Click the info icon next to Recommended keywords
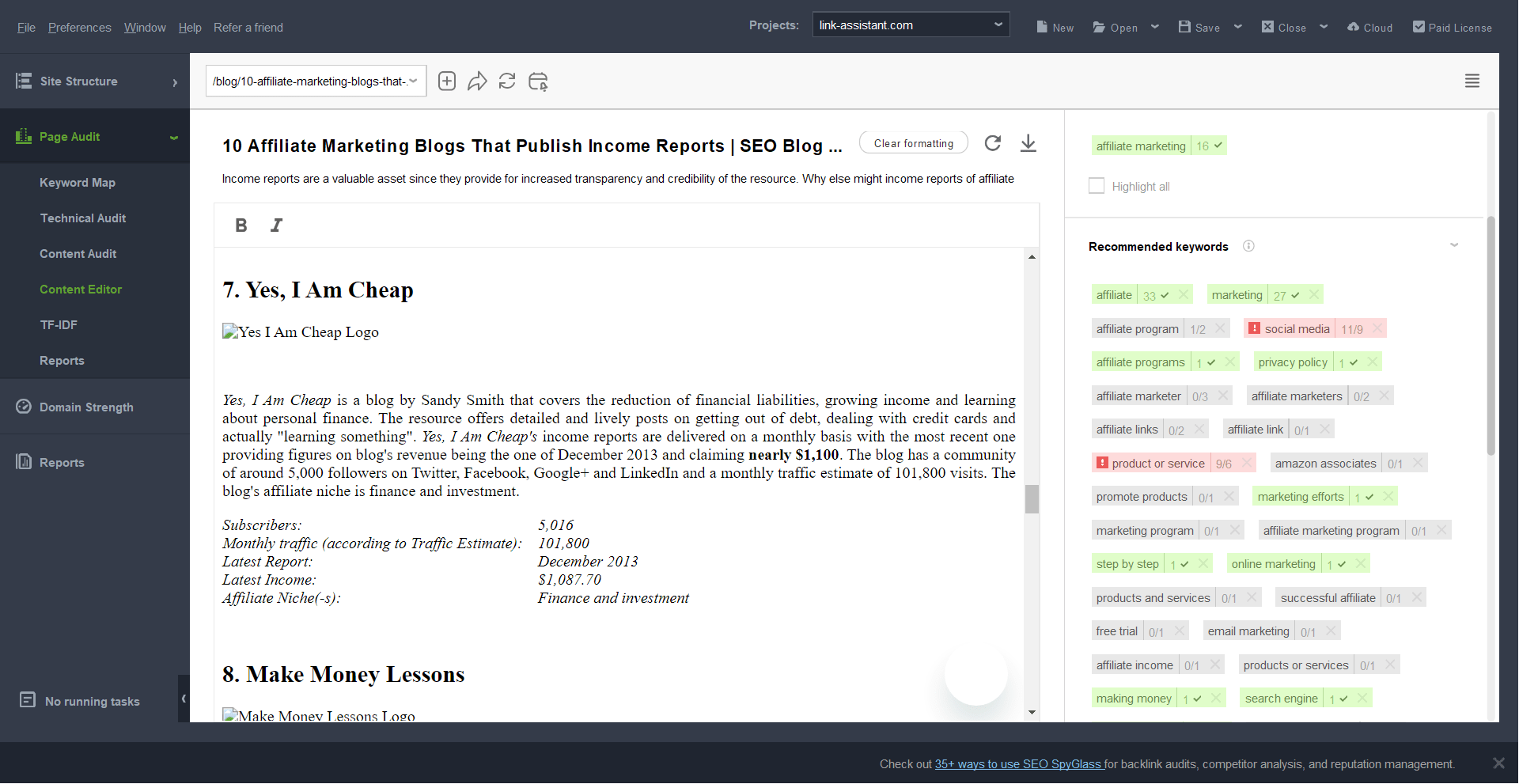The height and width of the screenshot is (784, 1519). [x=1248, y=246]
